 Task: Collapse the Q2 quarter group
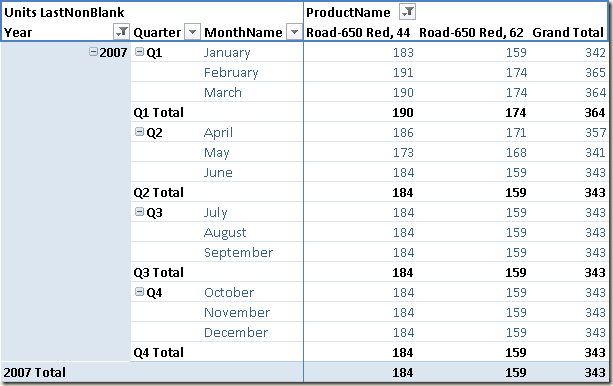[139, 131]
